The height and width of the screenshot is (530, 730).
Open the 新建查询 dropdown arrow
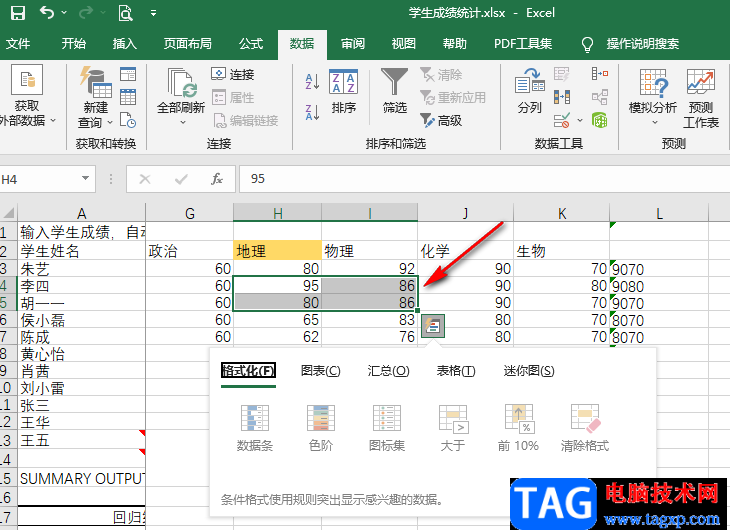coord(110,122)
